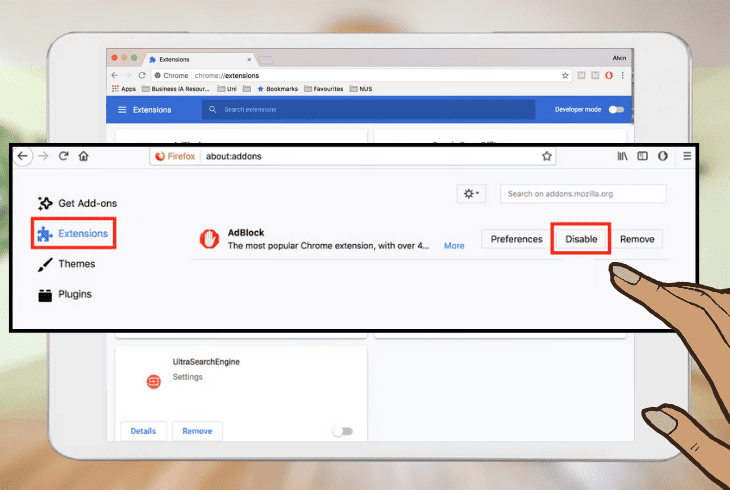The height and width of the screenshot is (490, 730).
Task: Open Themes category
Action: click(66, 264)
